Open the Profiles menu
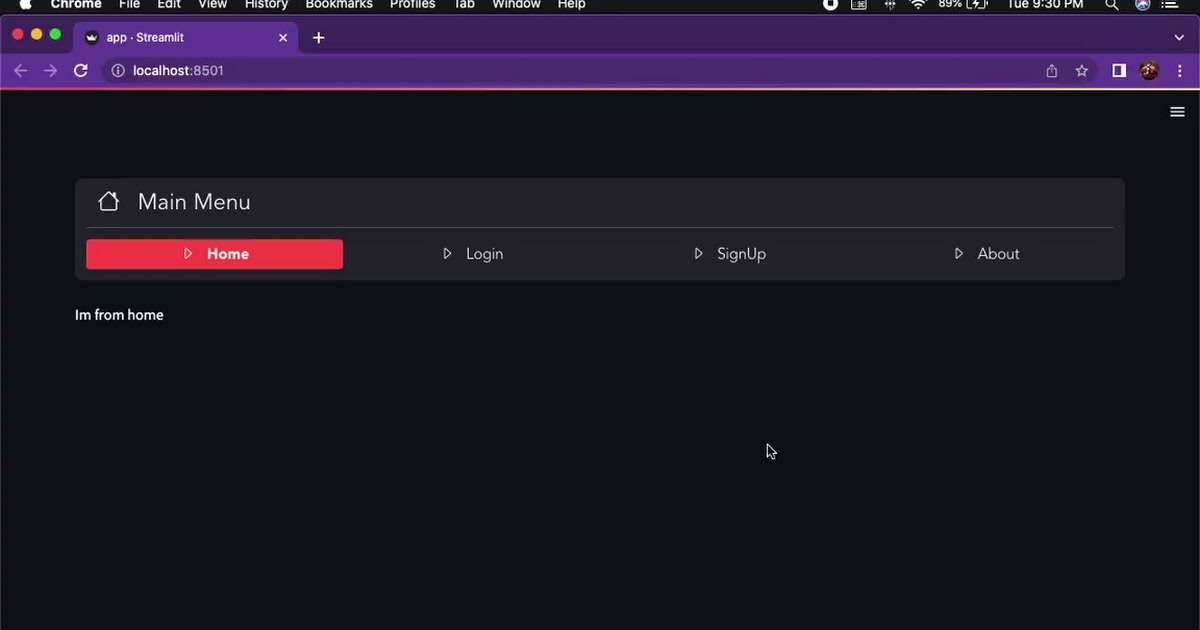1200x630 pixels. [412, 4]
